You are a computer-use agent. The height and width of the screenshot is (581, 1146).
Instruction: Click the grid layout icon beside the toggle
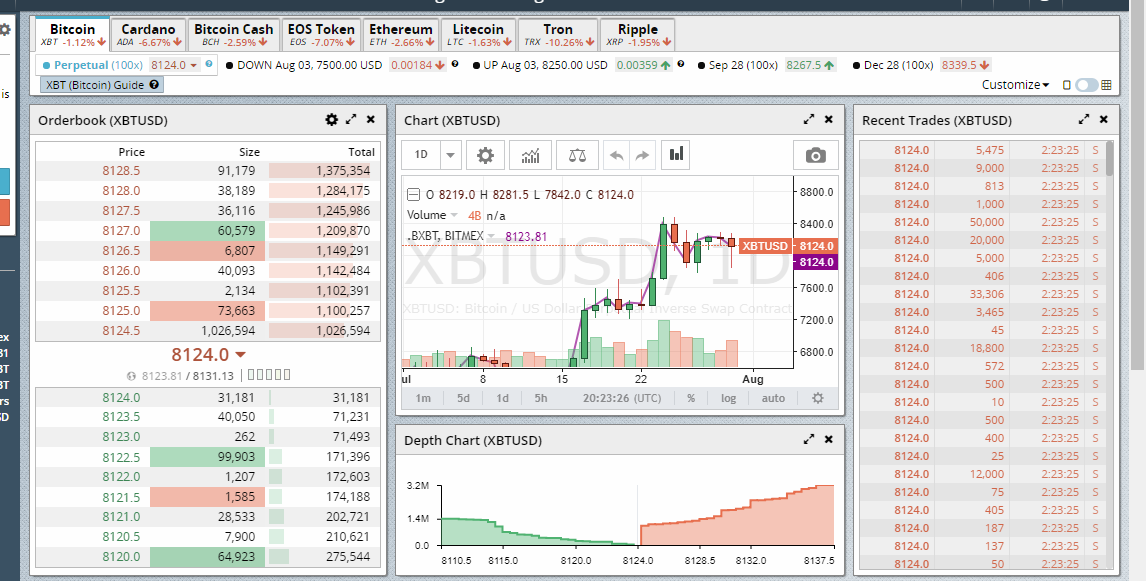coord(1106,86)
